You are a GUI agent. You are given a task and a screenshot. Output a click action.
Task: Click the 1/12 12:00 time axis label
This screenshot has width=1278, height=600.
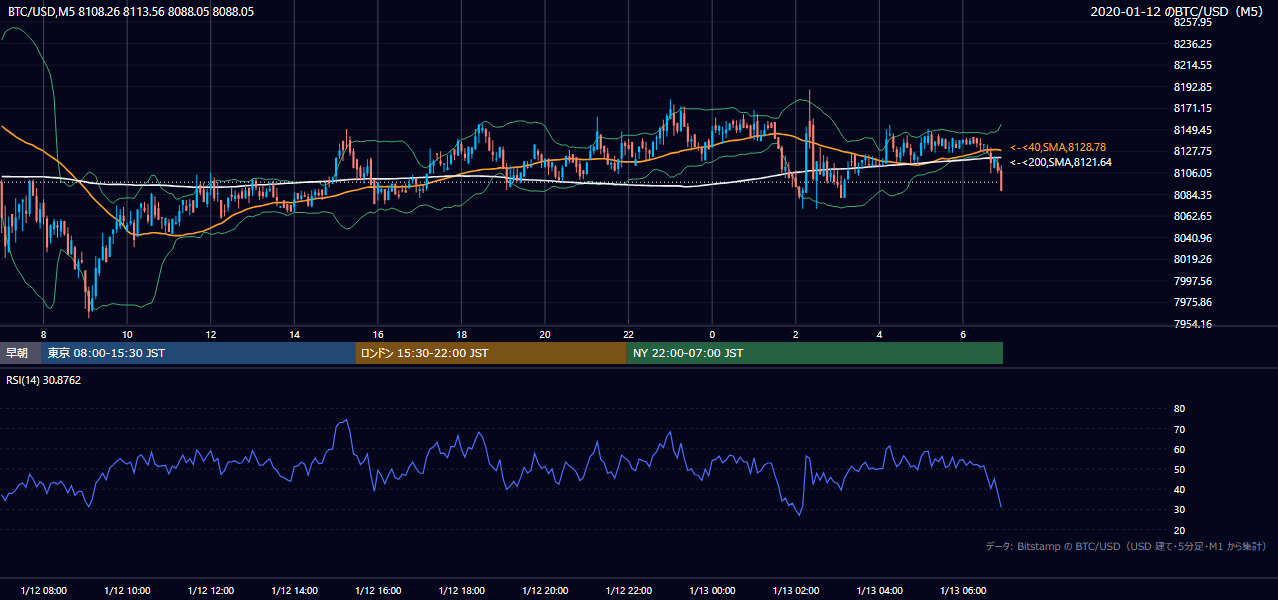point(211,591)
